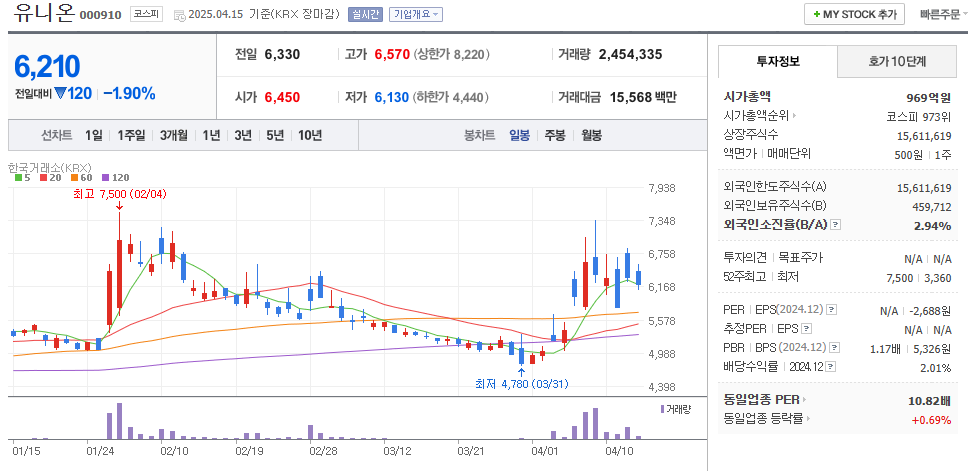The width and height of the screenshot is (970, 471).
Task: Select the 1일 line chart period
Action: pos(94,136)
